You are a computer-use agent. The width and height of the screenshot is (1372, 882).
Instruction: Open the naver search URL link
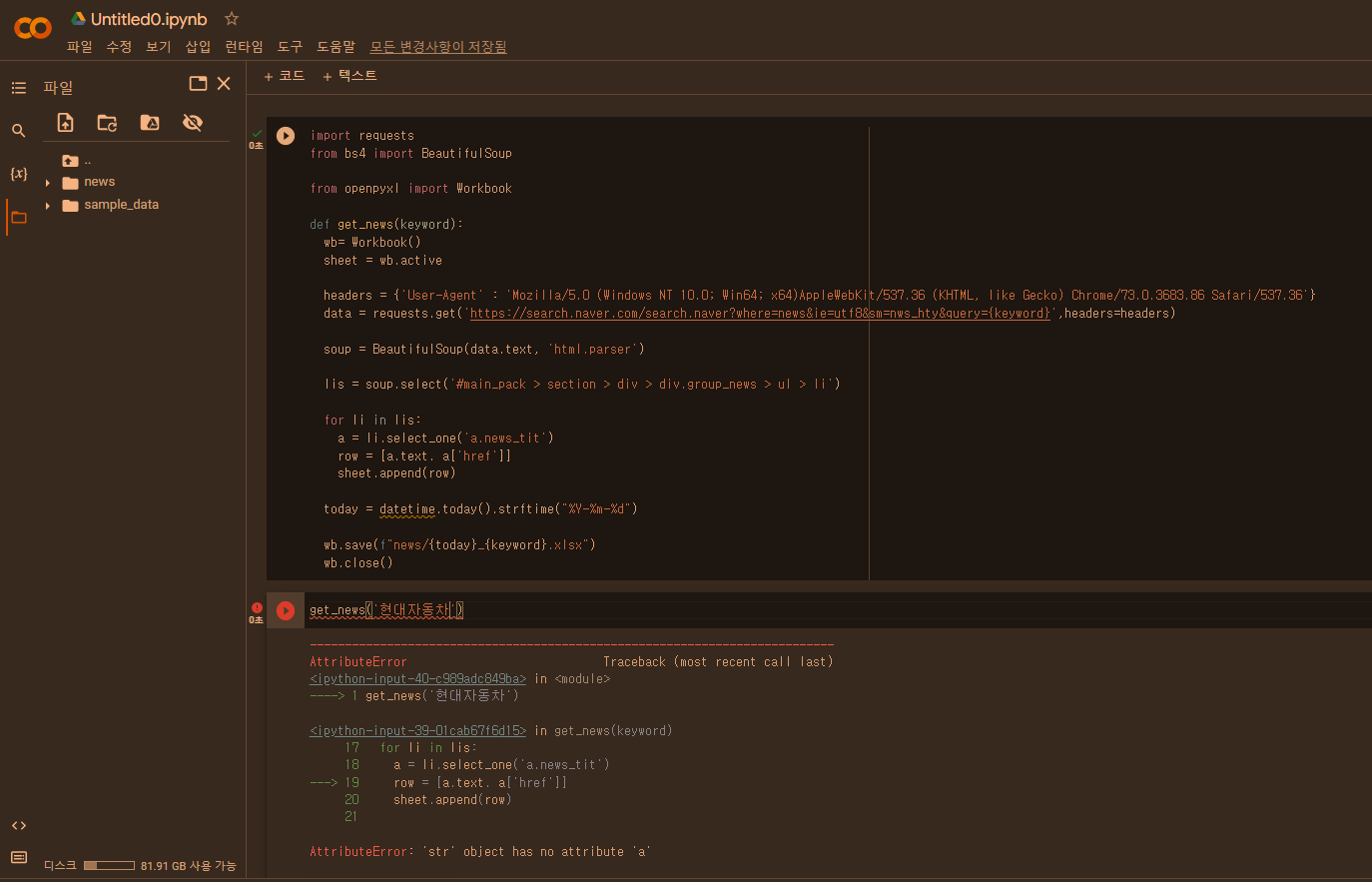[x=760, y=314]
